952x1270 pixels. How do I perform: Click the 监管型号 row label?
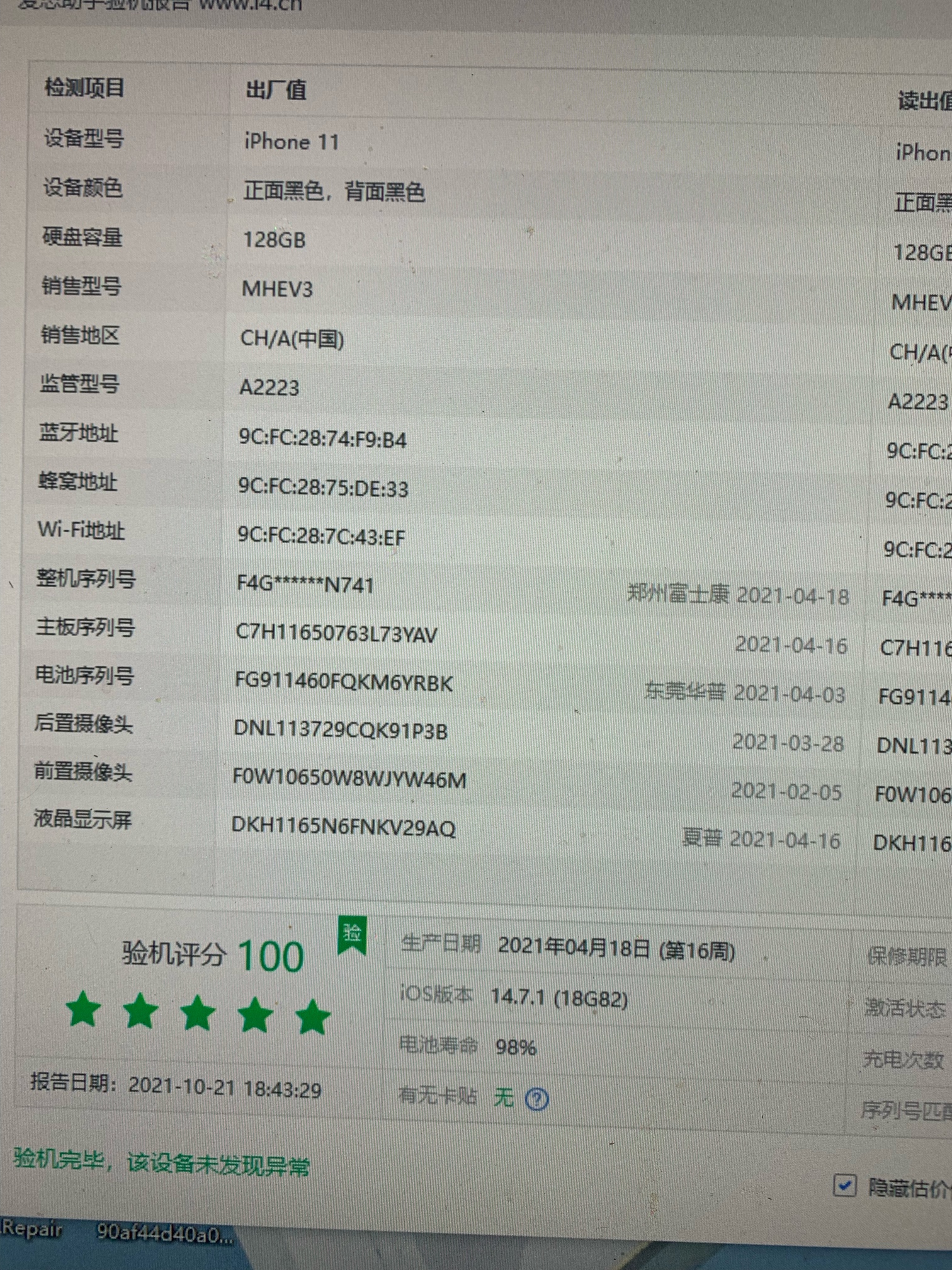point(79,384)
